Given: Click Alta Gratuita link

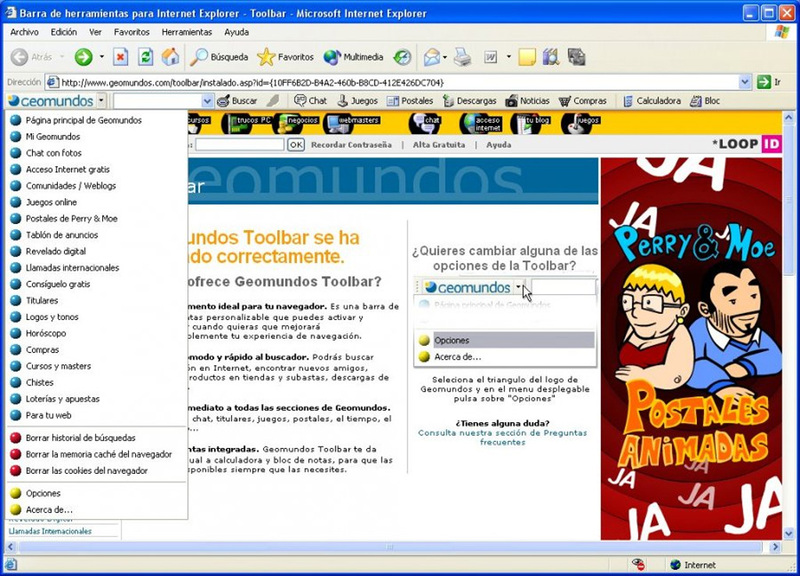Looking at the screenshot, I should 439,145.
